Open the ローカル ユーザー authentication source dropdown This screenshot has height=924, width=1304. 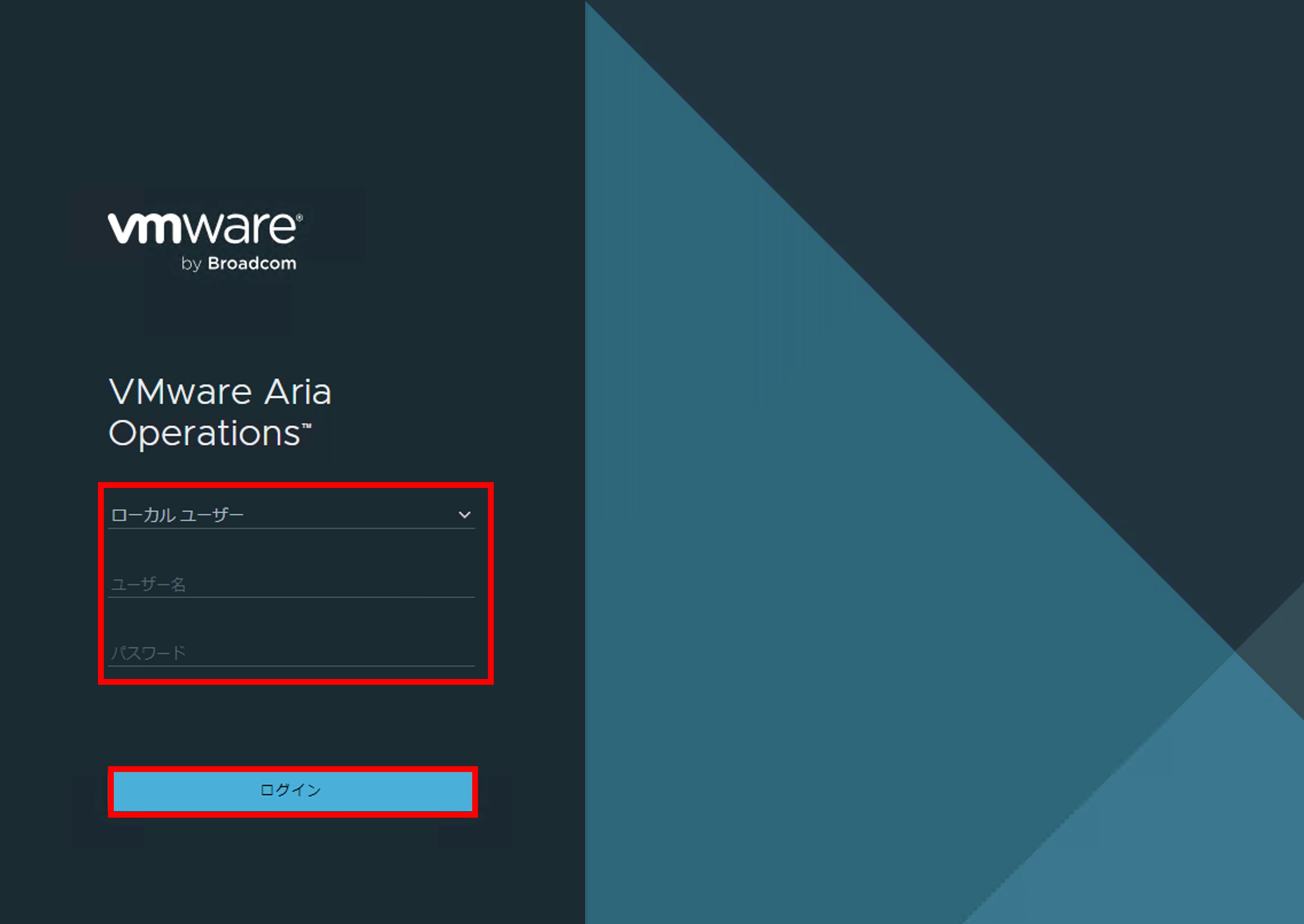tap(291, 515)
